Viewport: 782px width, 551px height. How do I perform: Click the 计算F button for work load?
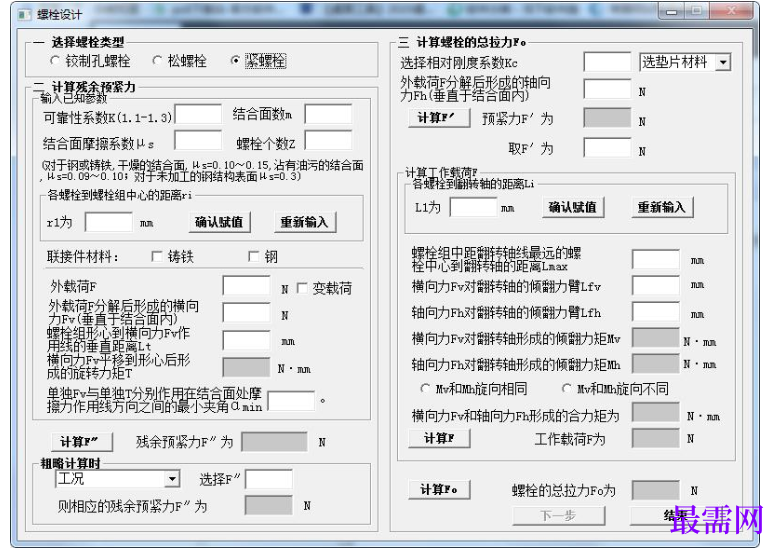point(439,438)
